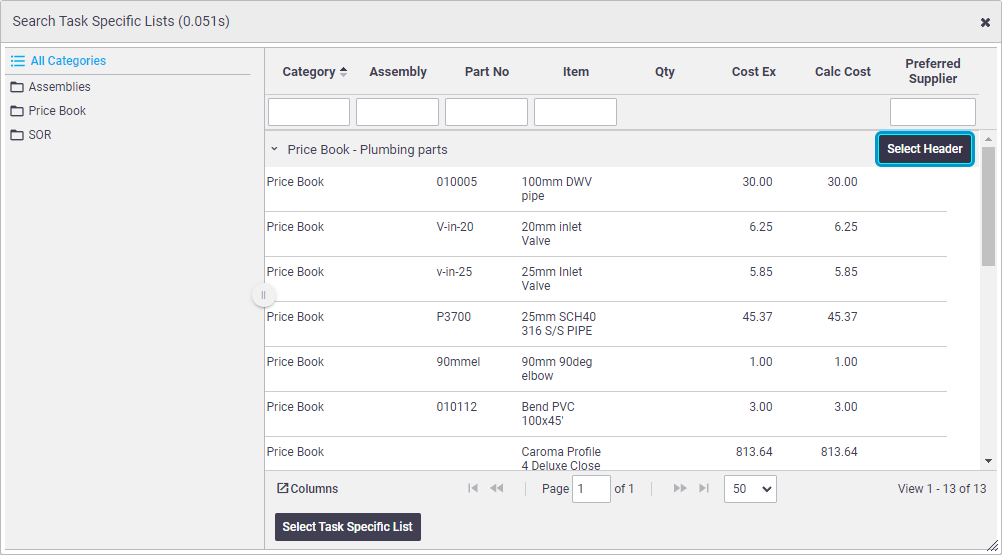Focus the Category filter field
Viewport: 1002px width, 555px height.
[x=309, y=112]
